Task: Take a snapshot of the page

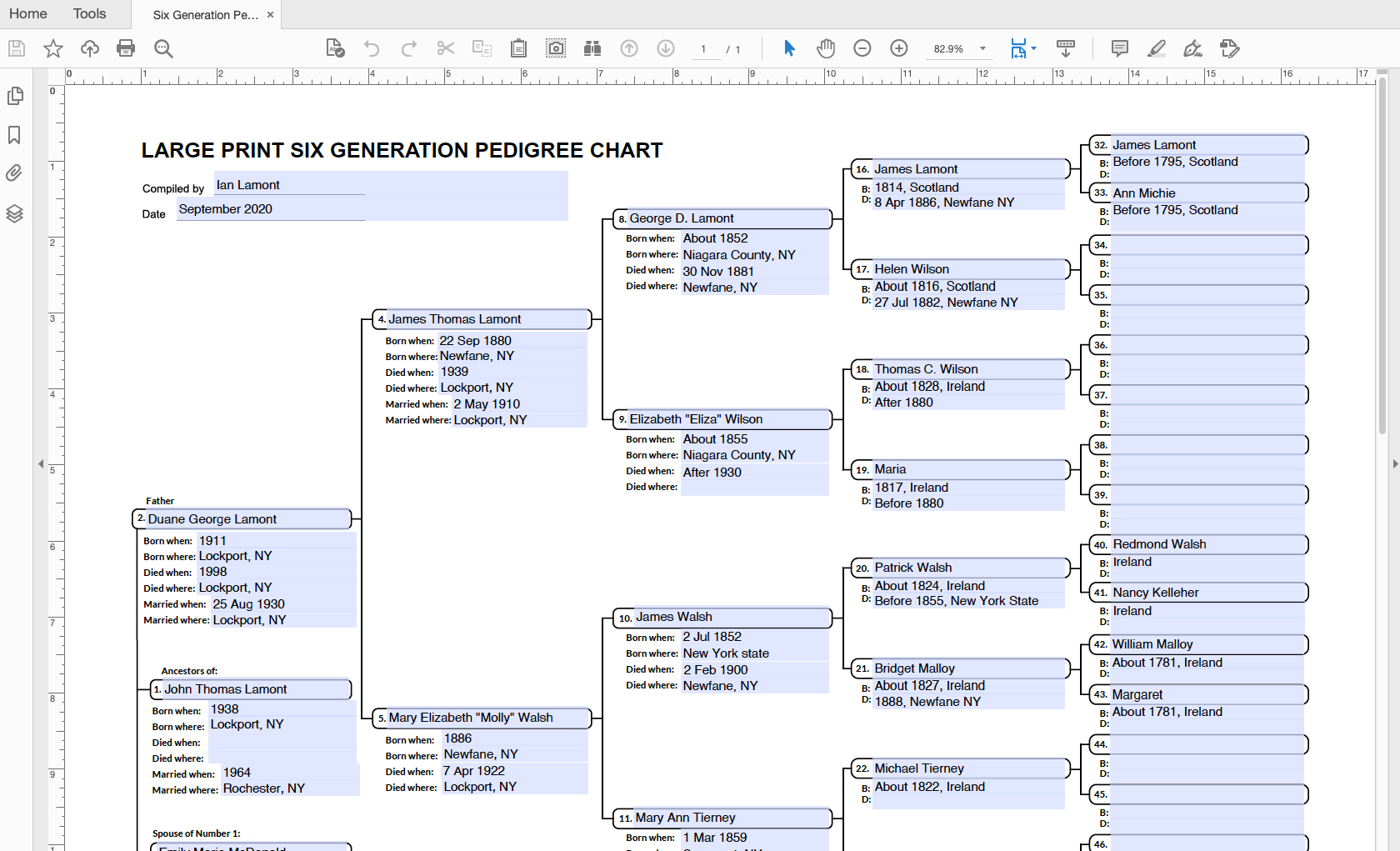Action: tap(556, 48)
